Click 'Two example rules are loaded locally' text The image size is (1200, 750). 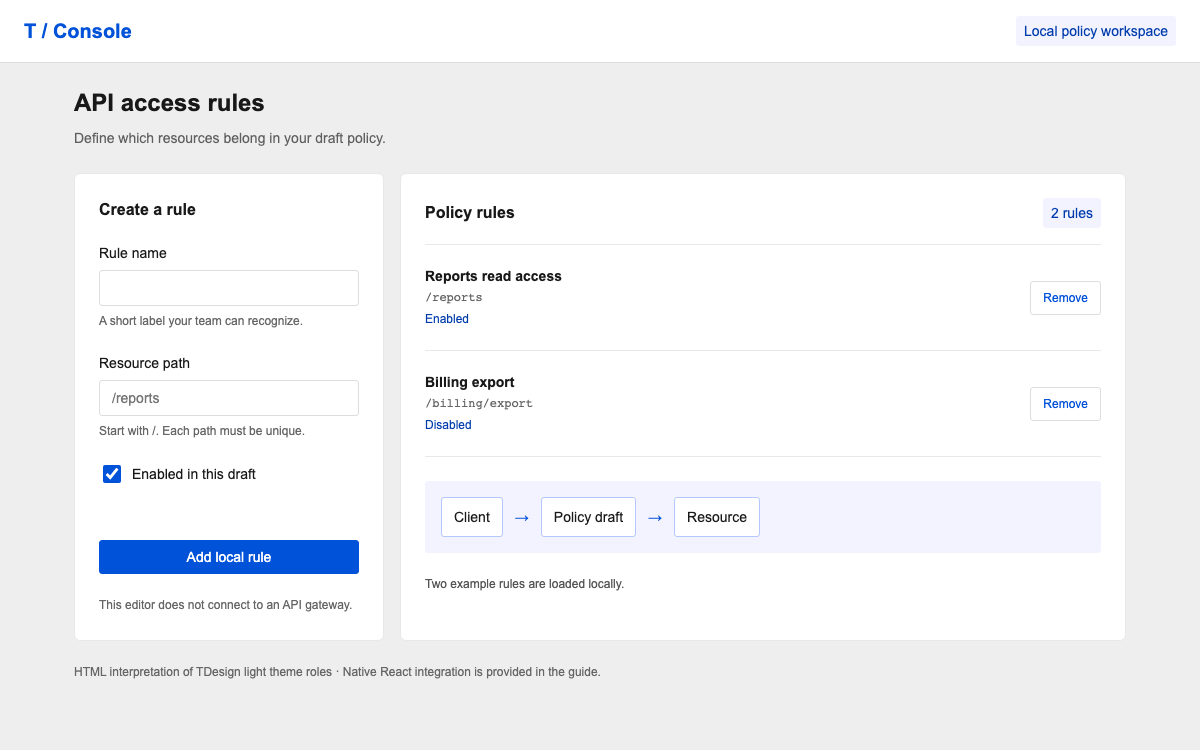[524, 584]
